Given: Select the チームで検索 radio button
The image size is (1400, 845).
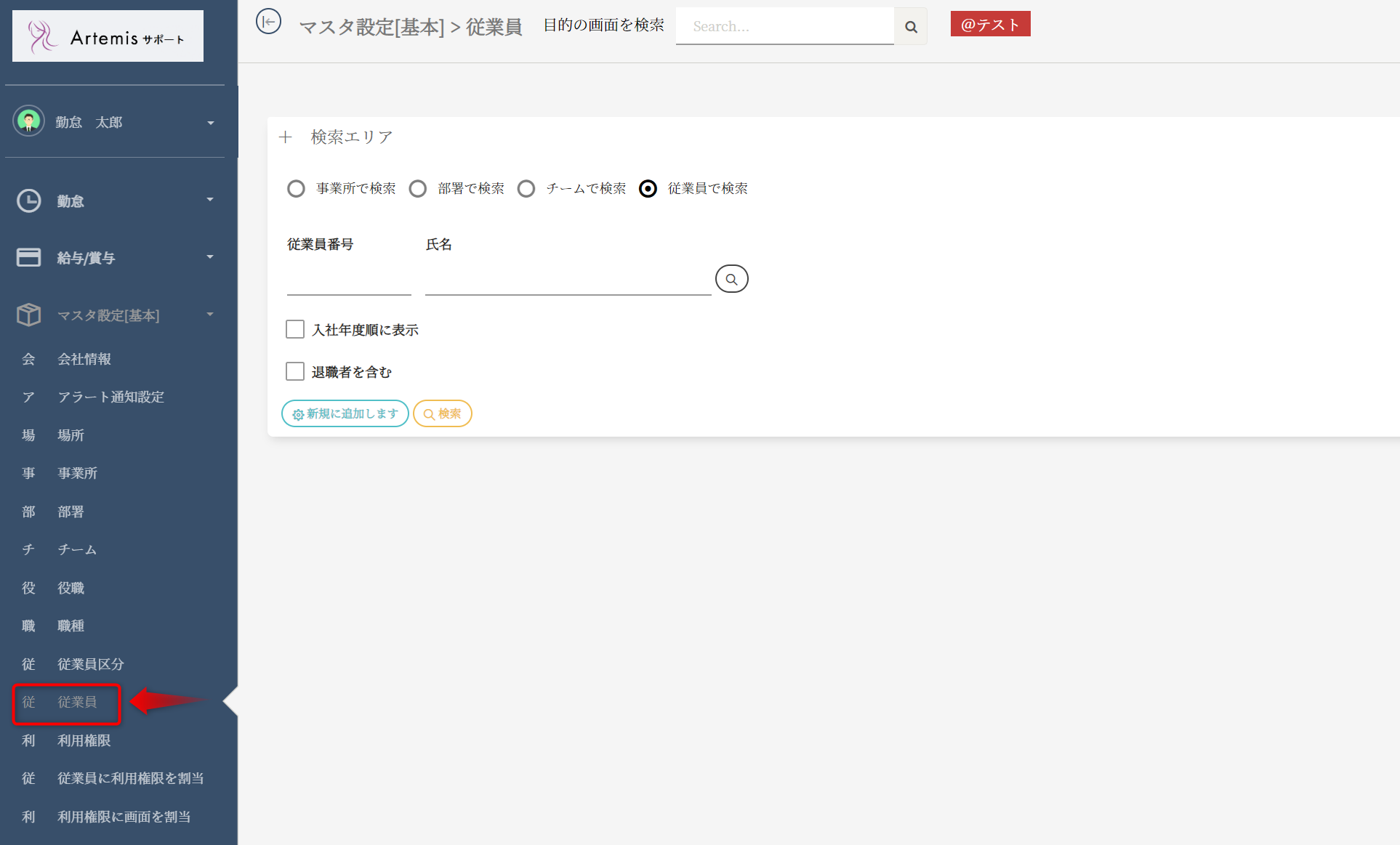Looking at the screenshot, I should (x=526, y=189).
